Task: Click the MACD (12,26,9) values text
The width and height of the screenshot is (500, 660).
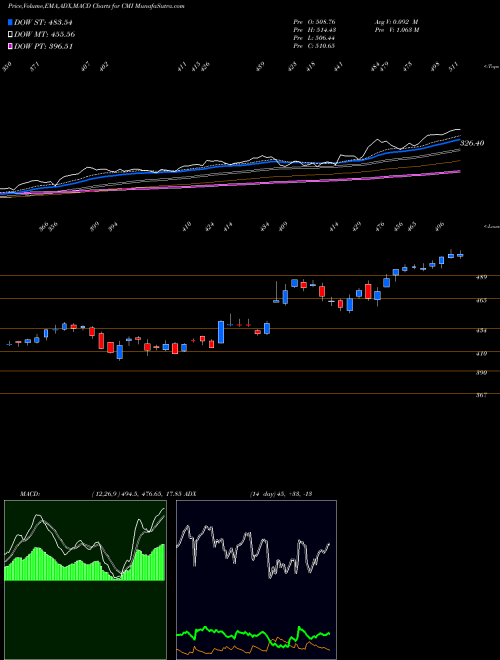Action: coord(137,494)
